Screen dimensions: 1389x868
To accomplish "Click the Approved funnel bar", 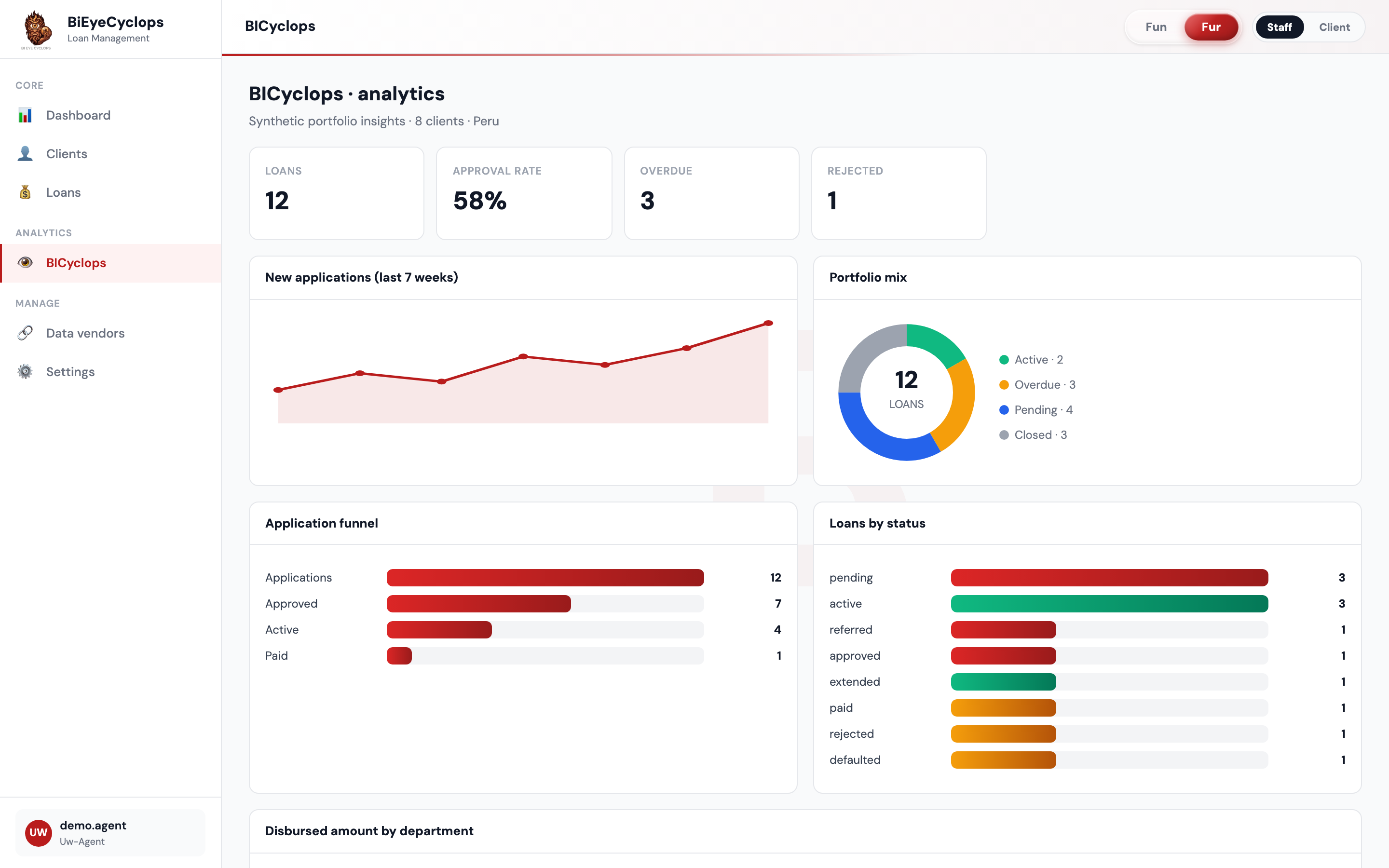I will click(479, 604).
